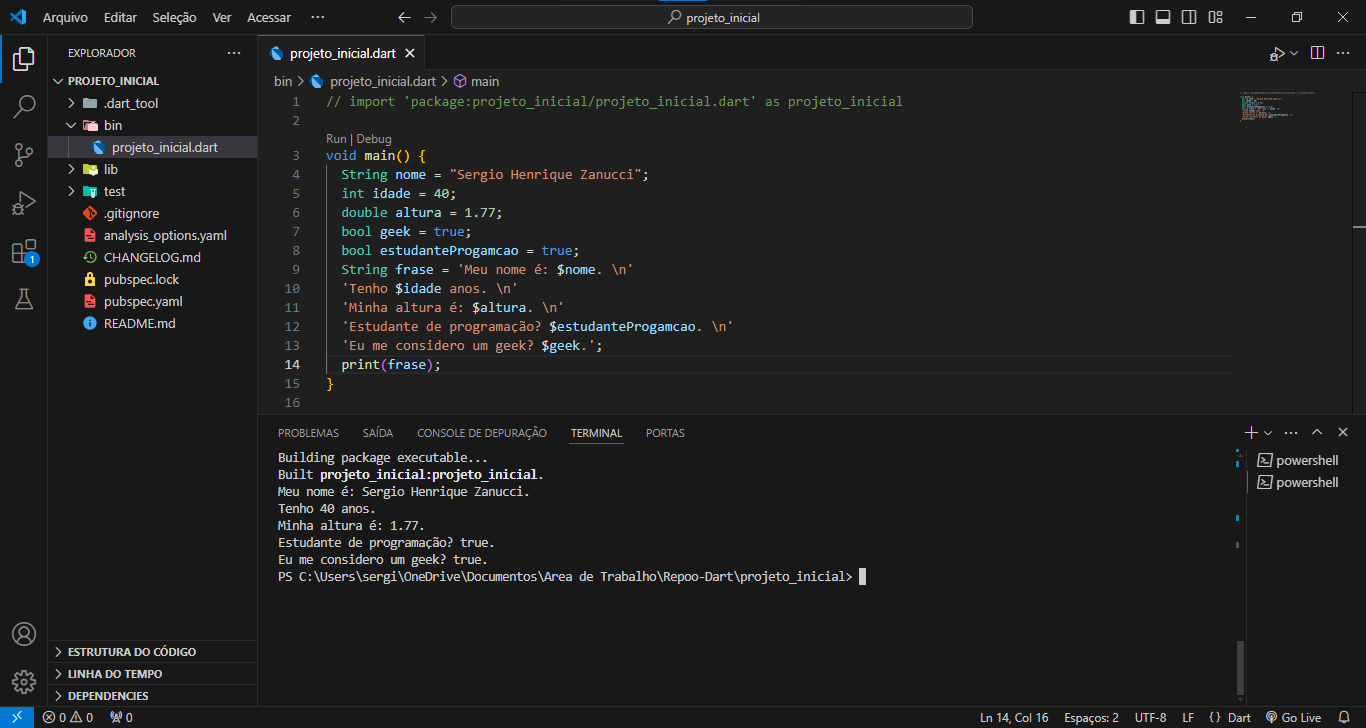Switch to the PORTAS tab
The width and height of the screenshot is (1366, 728).
tap(665, 433)
